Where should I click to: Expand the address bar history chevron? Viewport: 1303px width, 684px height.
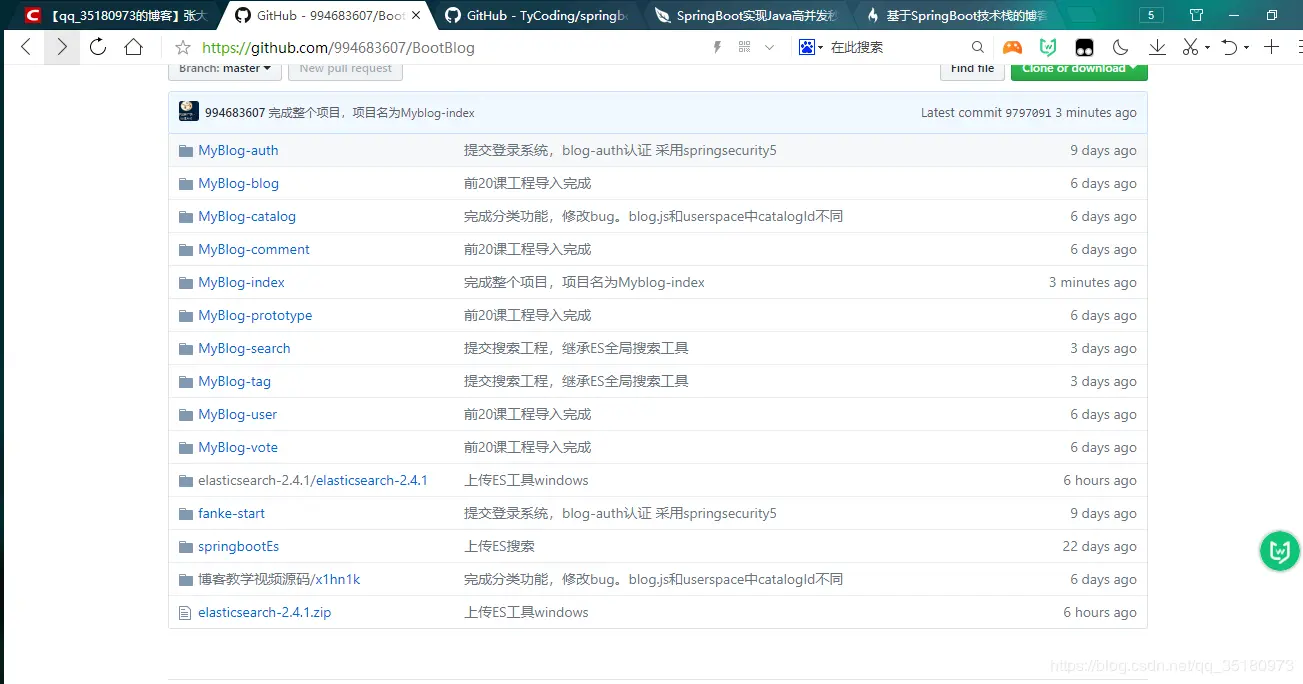click(769, 47)
